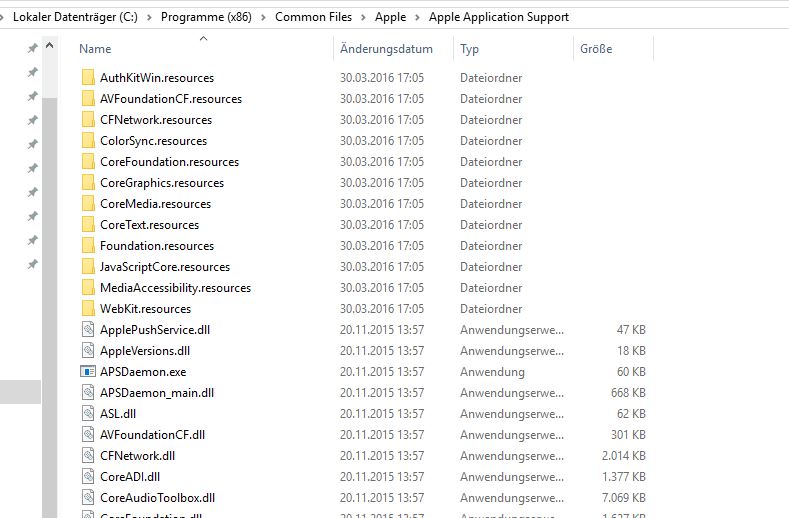Click the JavaScriptCore.resources folder icon
This screenshot has width=789, height=518.
88,266
